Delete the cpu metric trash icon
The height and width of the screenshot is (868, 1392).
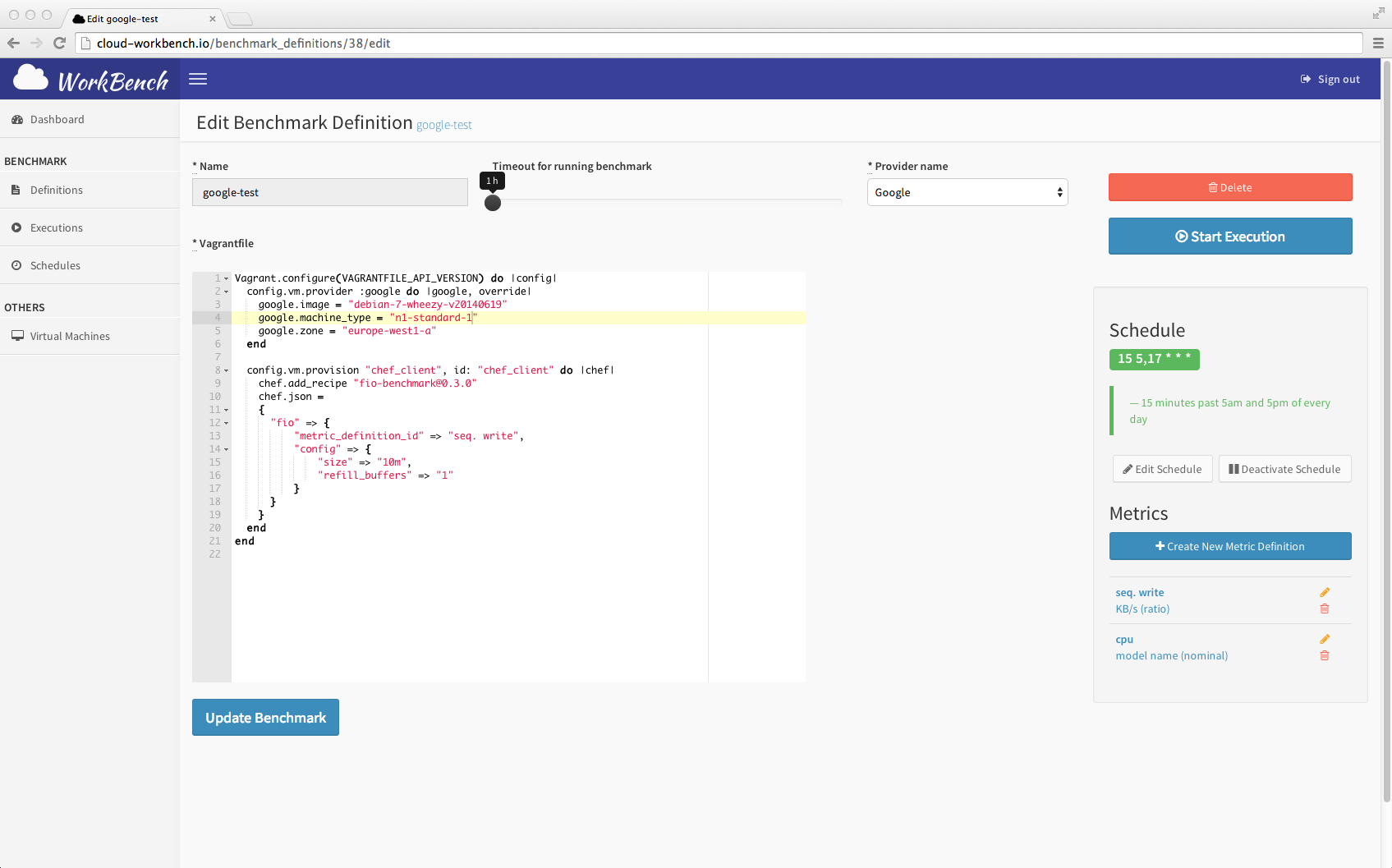click(x=1324, y=655)
